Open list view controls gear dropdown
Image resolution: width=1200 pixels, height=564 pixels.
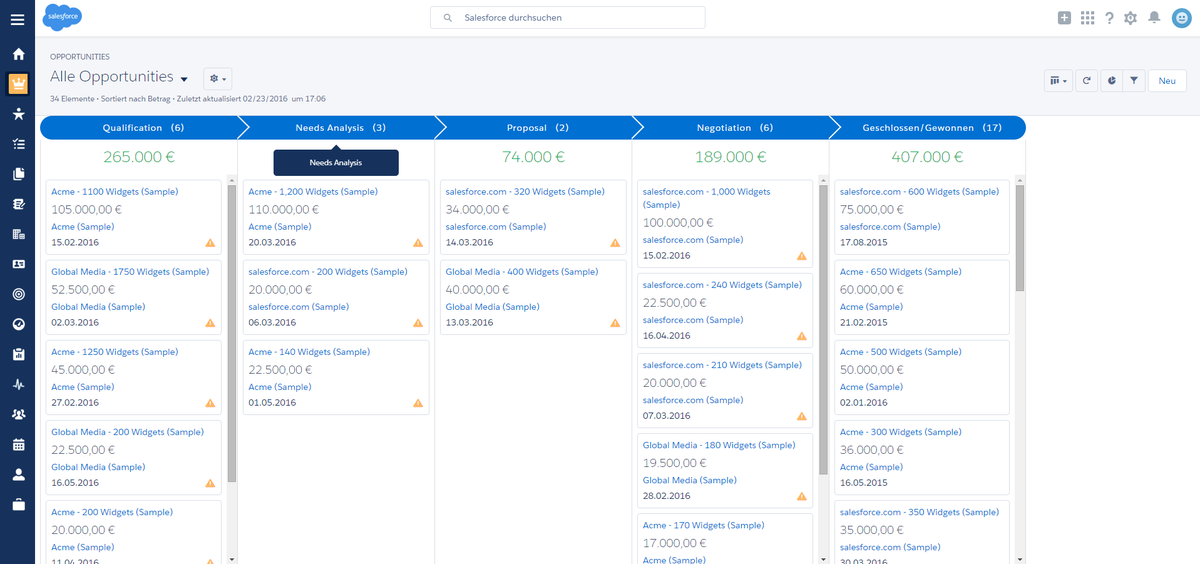tap(217, 78)
